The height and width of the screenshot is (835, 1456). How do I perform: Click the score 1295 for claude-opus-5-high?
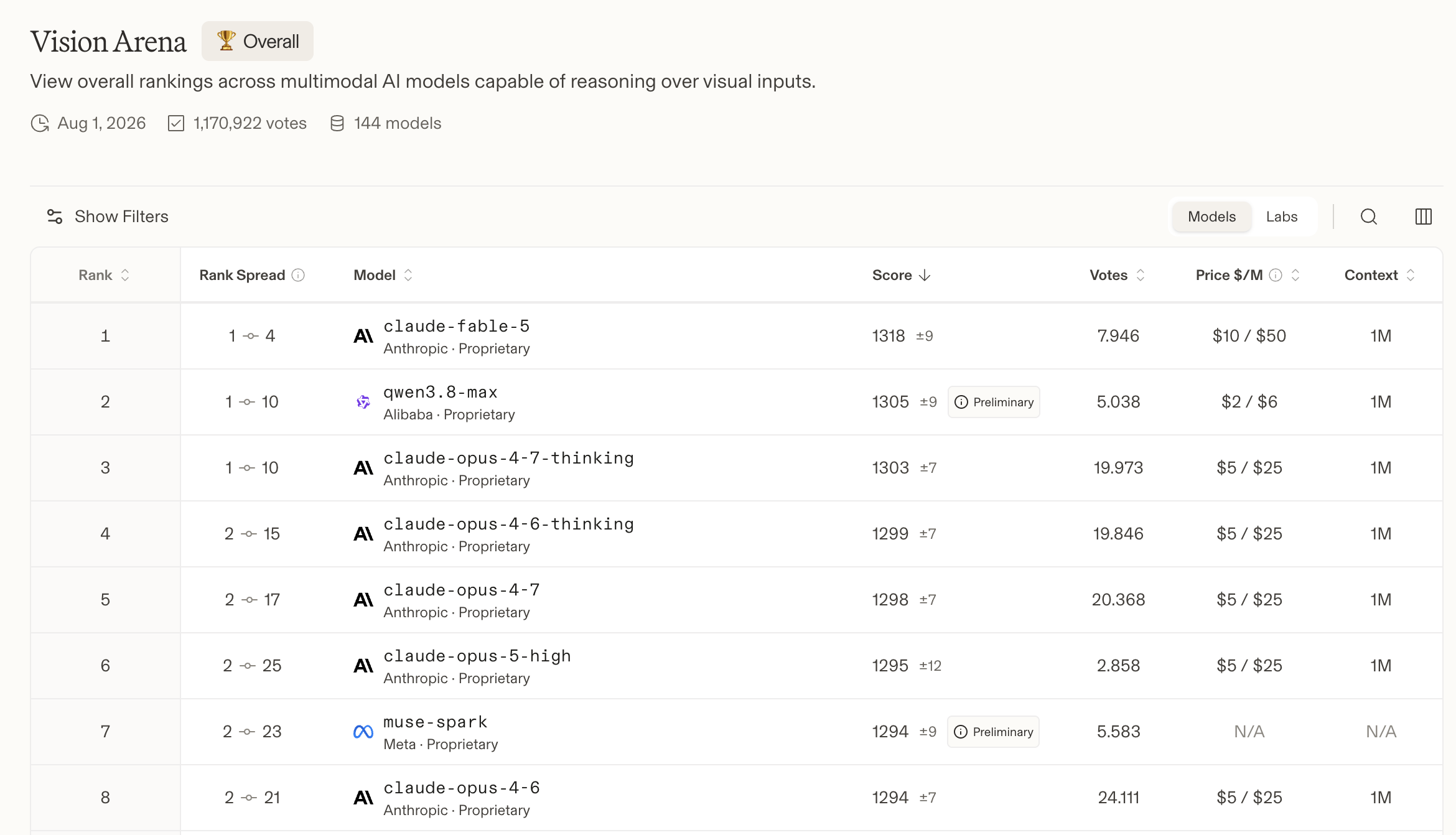click(890, 666)
